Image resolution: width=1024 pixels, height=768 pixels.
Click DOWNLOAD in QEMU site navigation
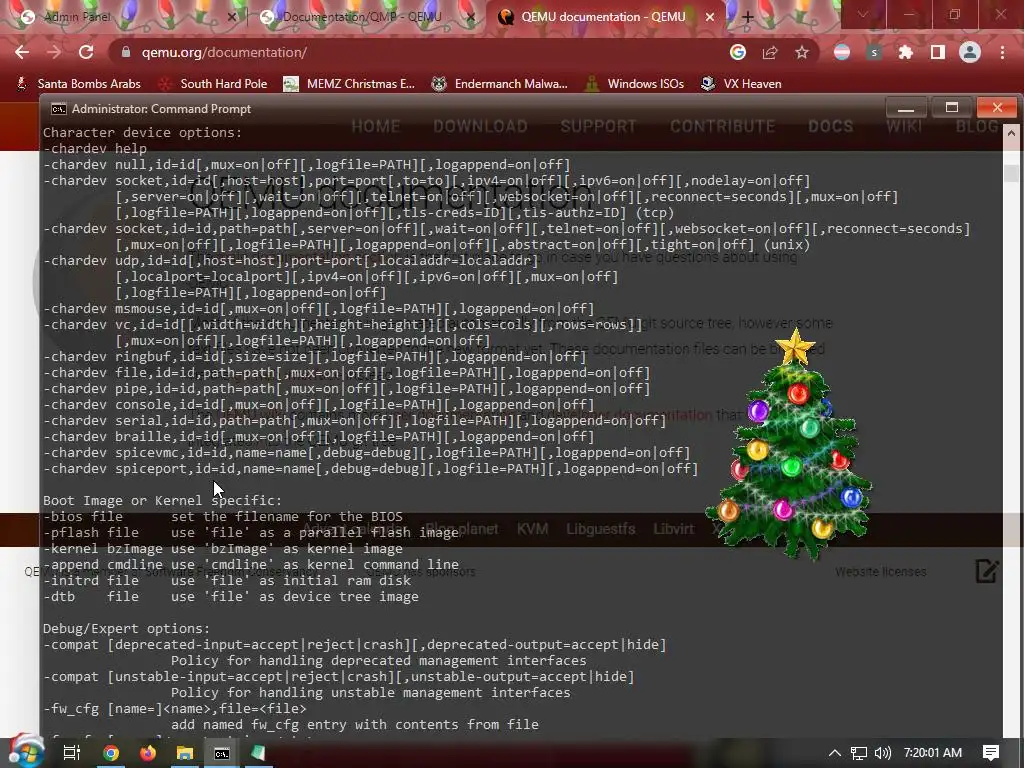pyautogui.click(x=481, y=126)
